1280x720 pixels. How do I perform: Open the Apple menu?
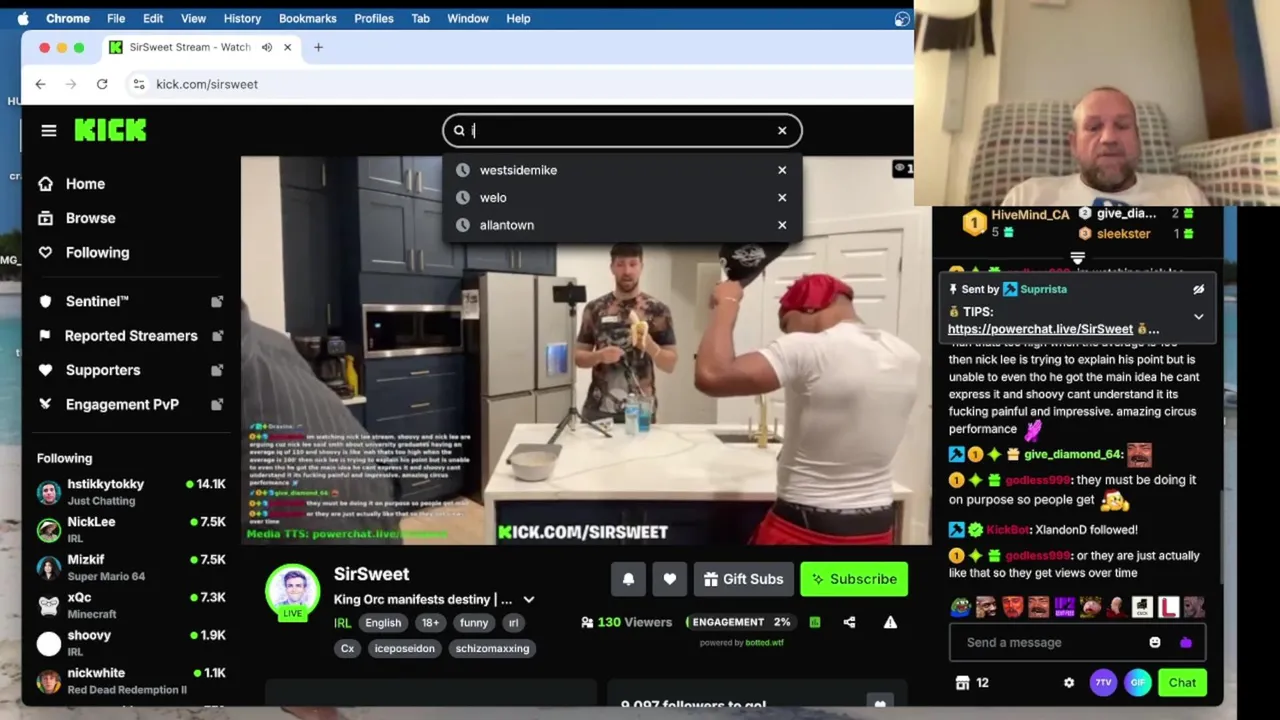coord(23,18)
